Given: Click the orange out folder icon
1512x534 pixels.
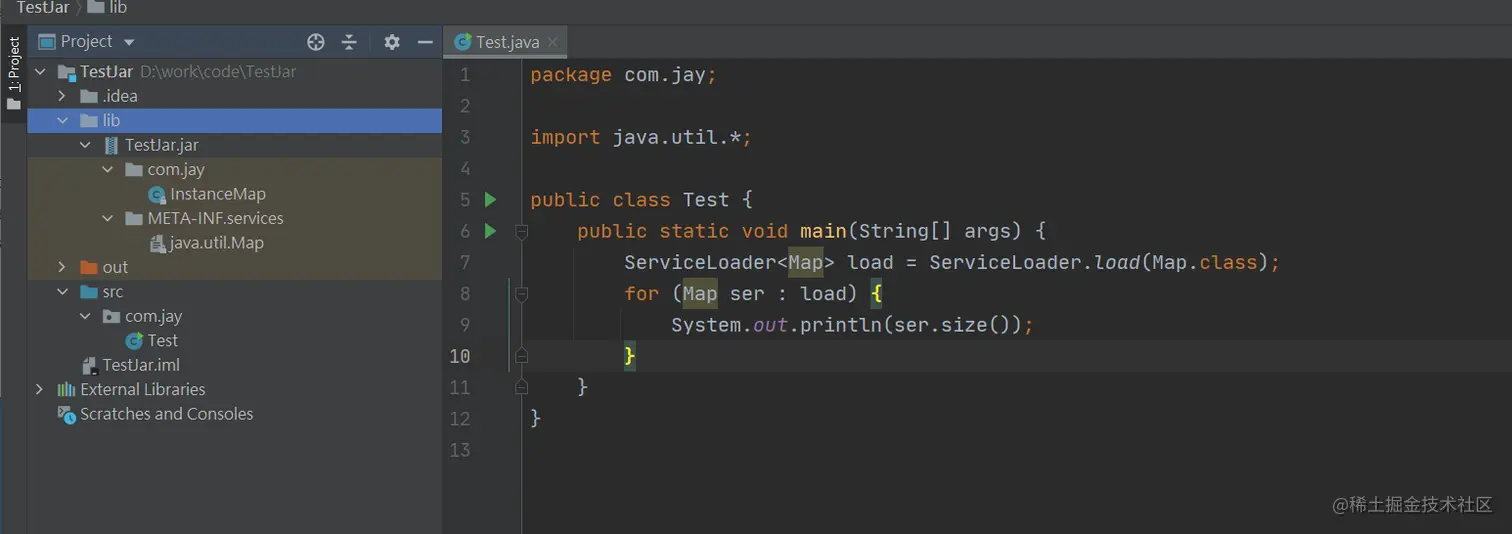Looking at the screenshot, I should (89, 267).
